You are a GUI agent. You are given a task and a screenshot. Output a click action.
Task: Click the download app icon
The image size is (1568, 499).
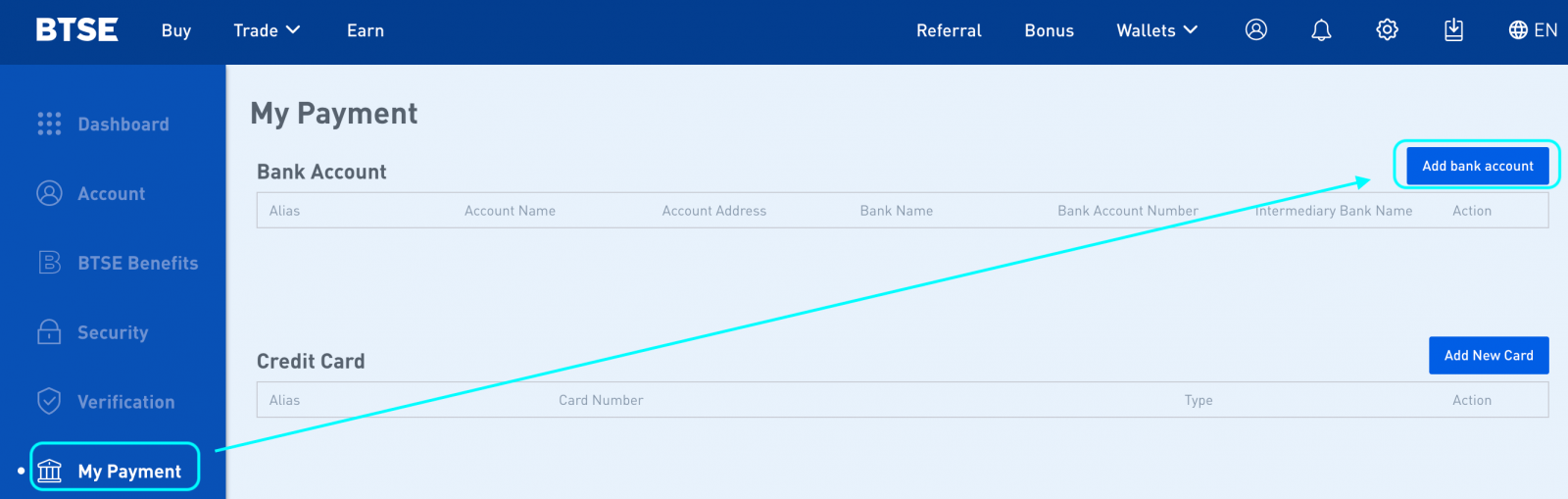tap(1453, 30)
